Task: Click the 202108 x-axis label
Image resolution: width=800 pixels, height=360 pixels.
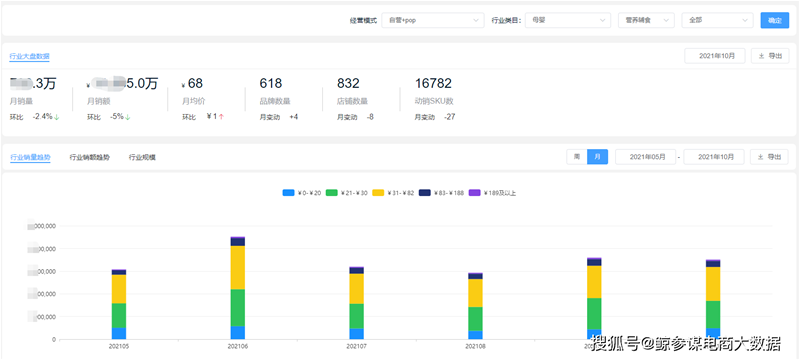Action: click(476, 346)
